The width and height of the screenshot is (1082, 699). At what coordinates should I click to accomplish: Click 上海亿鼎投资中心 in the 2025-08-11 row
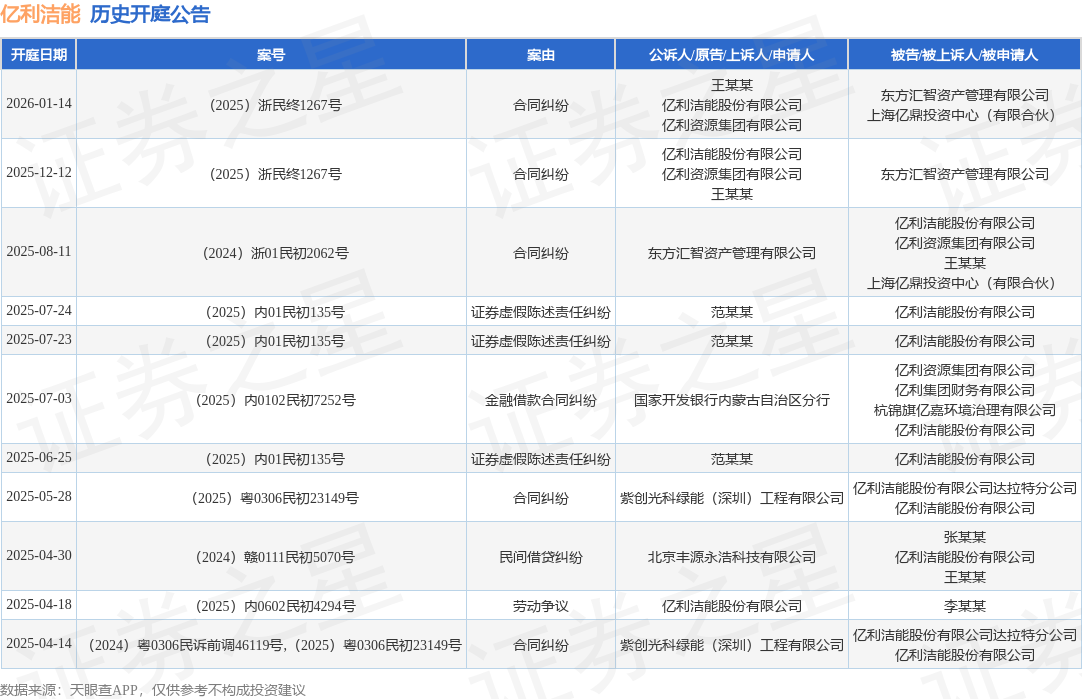click(x=965, y=283)
